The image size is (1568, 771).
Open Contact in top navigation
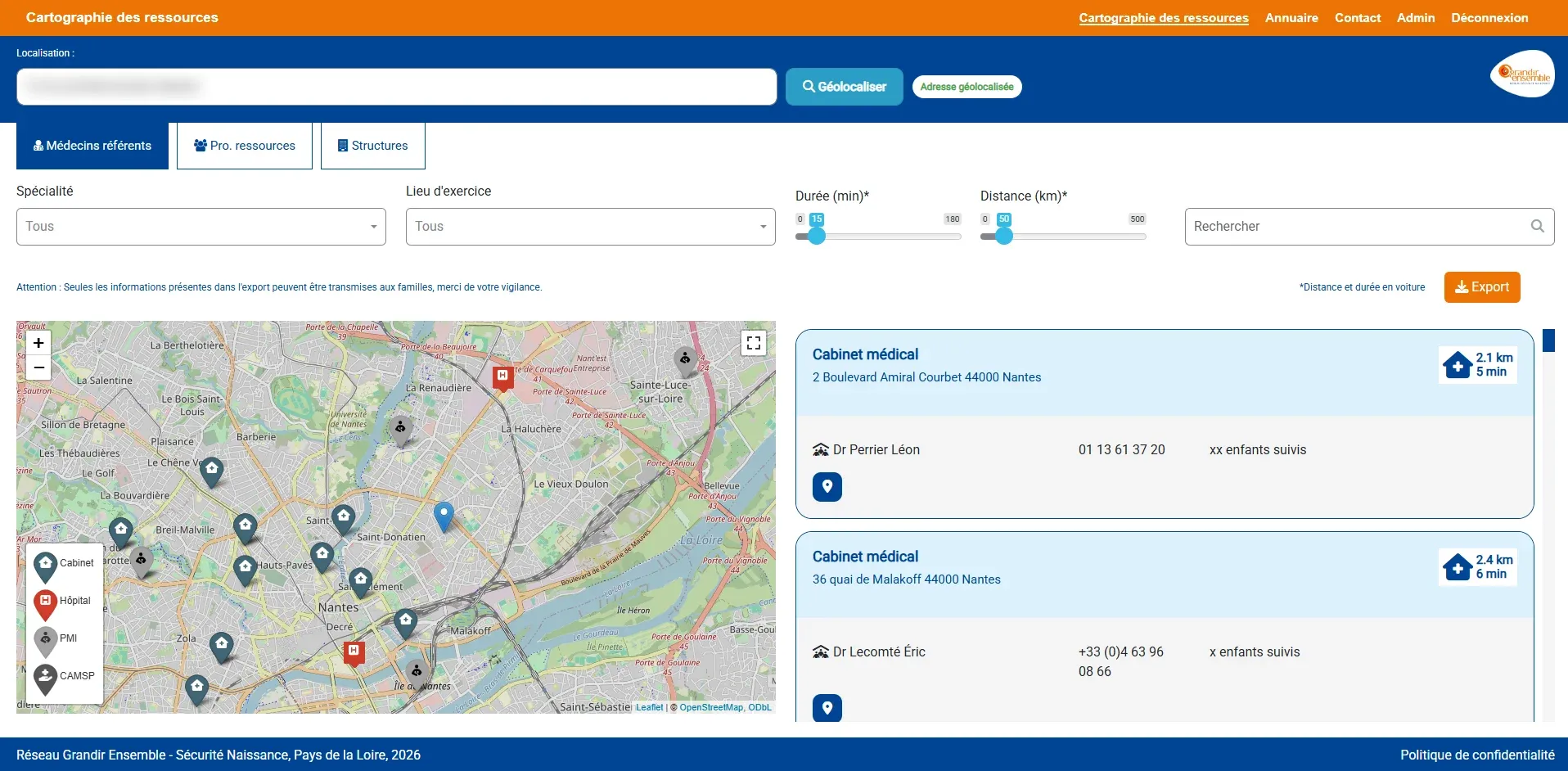tap(1358, 18)
